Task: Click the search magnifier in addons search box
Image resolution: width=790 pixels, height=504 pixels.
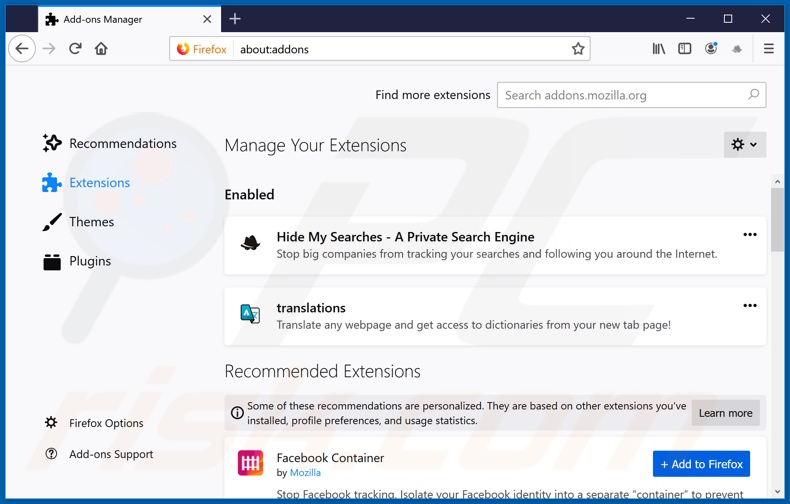Action: pos(753,94)
